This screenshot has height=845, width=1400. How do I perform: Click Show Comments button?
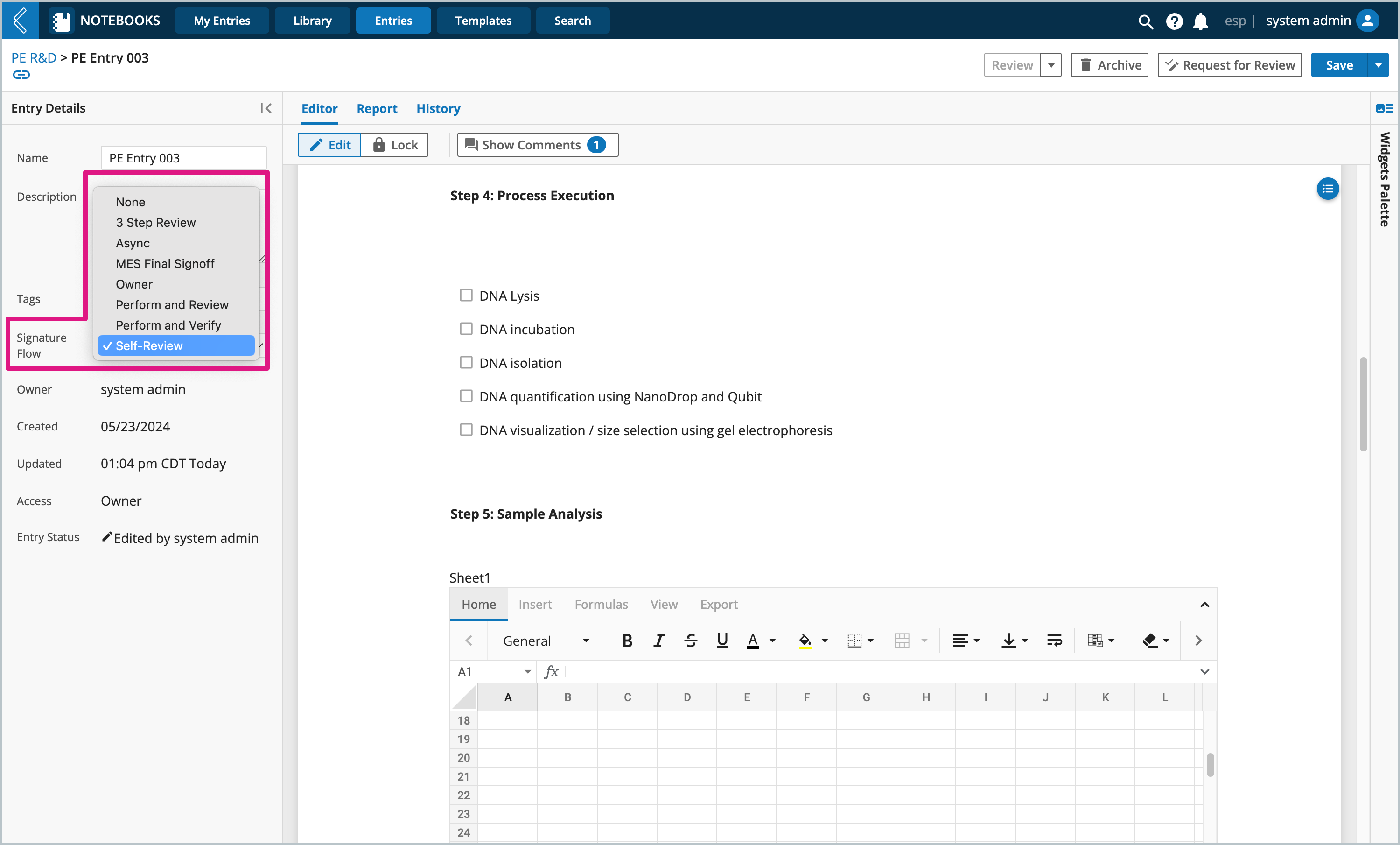[x=538, y=145]
